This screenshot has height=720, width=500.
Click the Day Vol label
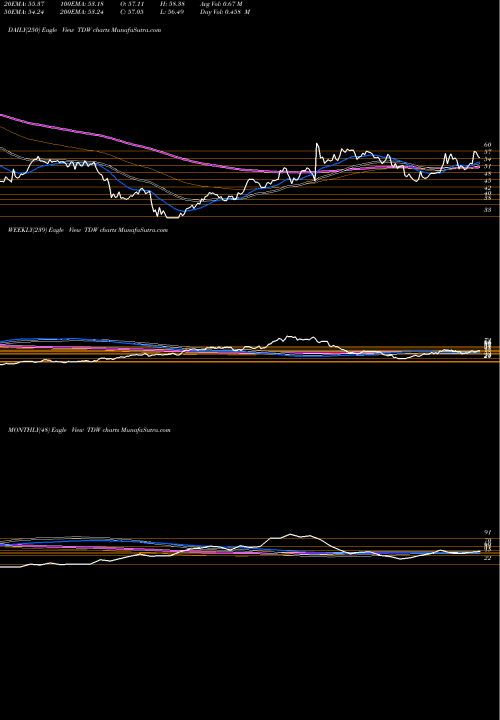point(225,12)
